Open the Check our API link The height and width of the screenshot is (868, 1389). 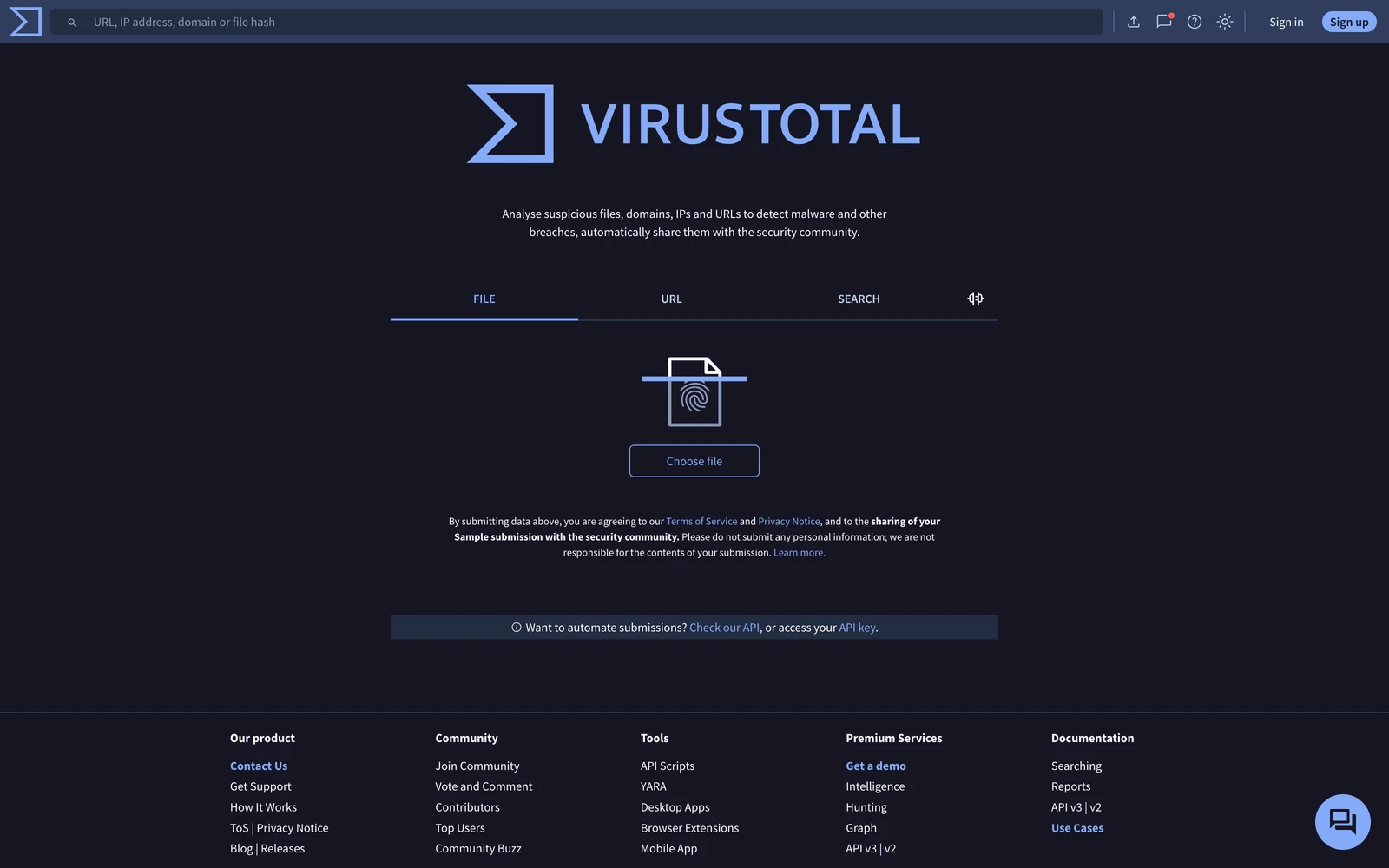coord(724,628)
